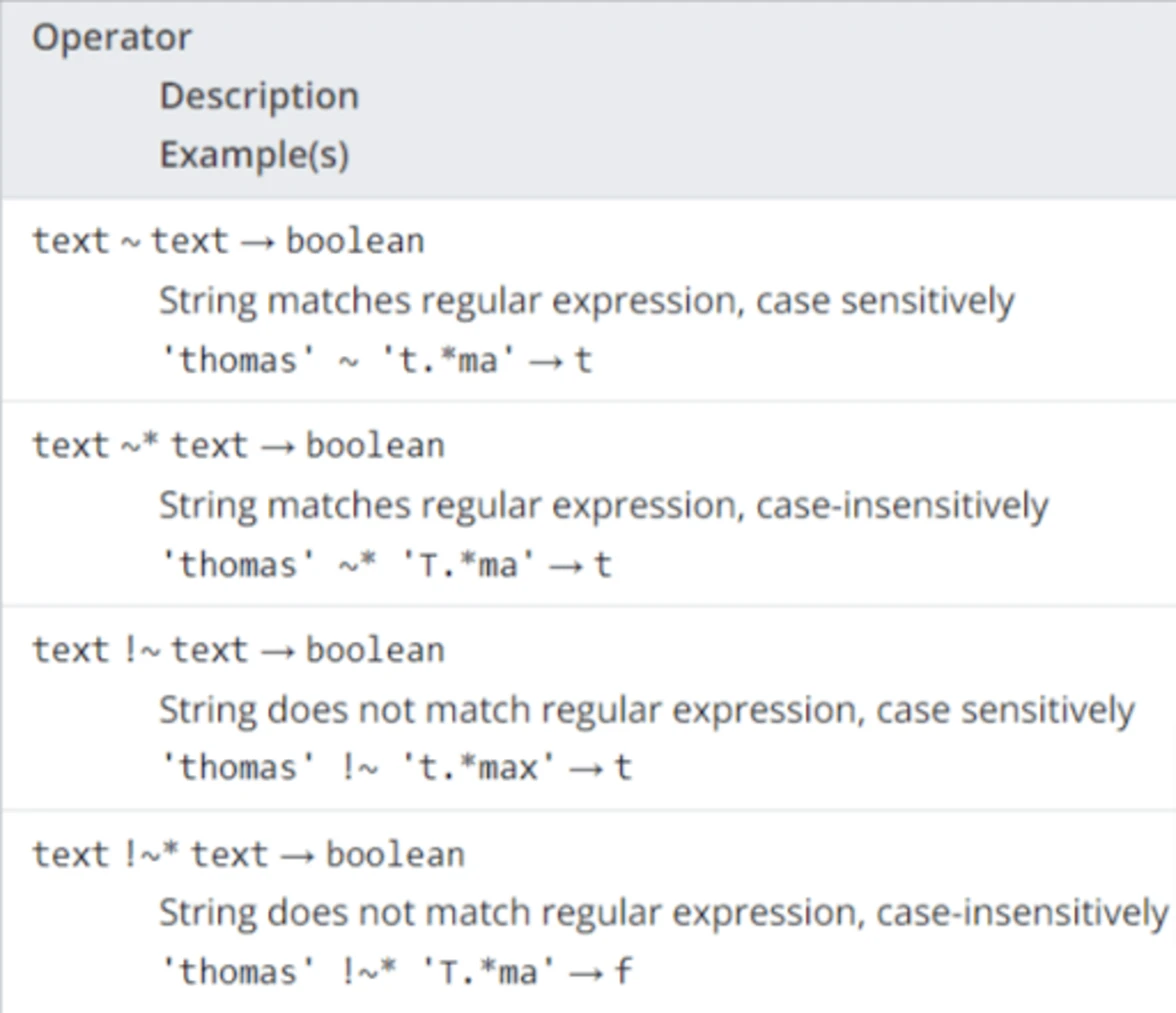Click 'String does not match regular expression, case sensitively'

[x=646, y=709]
